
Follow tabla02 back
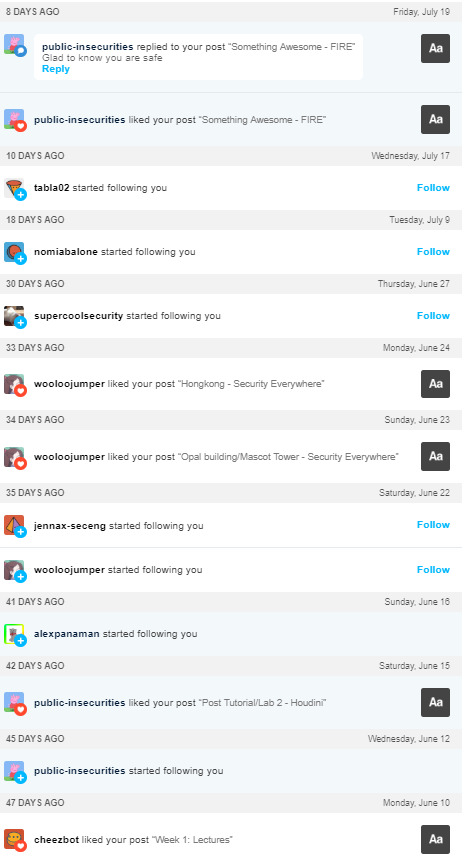tap(433, 188)
